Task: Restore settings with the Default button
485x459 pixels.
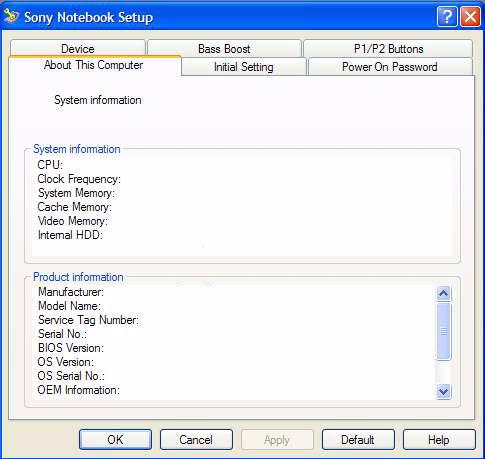Action: [x=358, y=440]
